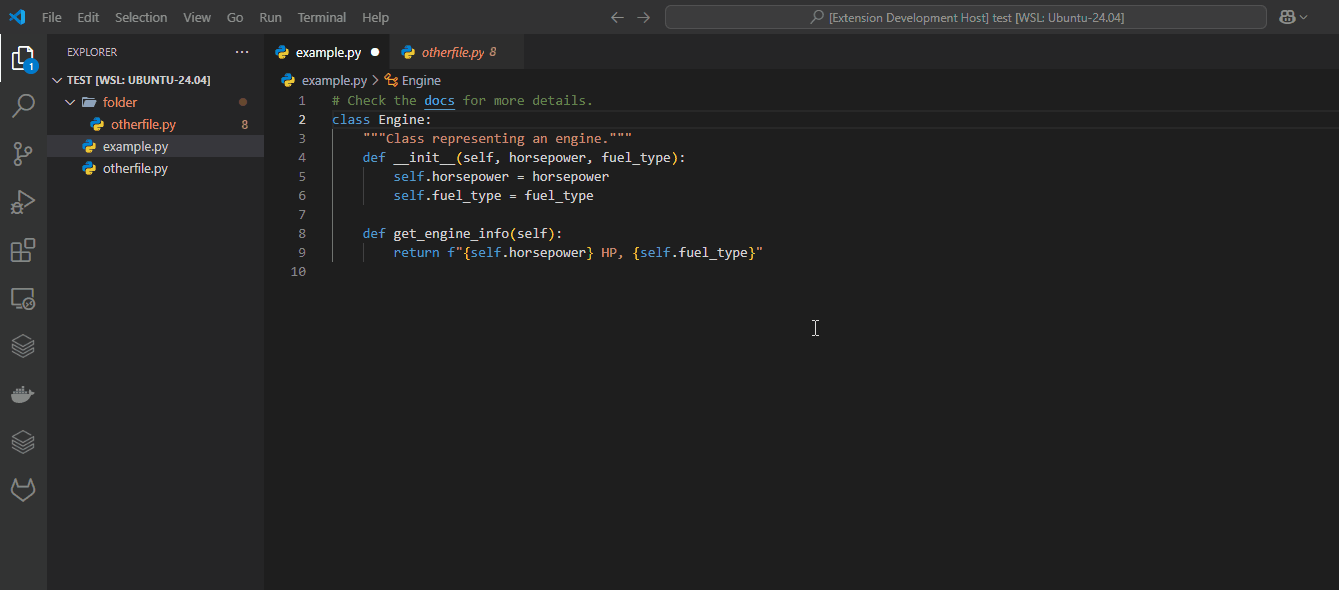Click Python icon on otherfile.py tab
The height and width of the screenshot is (590, 1339).
coord(408,52)
